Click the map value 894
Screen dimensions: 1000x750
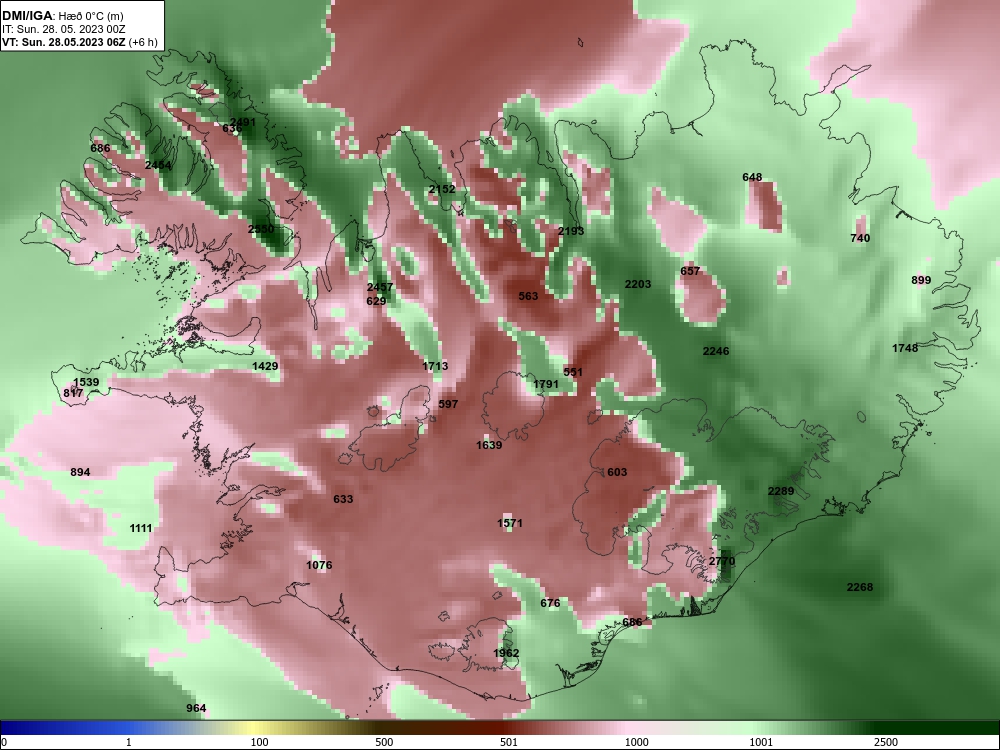point(80,472)
